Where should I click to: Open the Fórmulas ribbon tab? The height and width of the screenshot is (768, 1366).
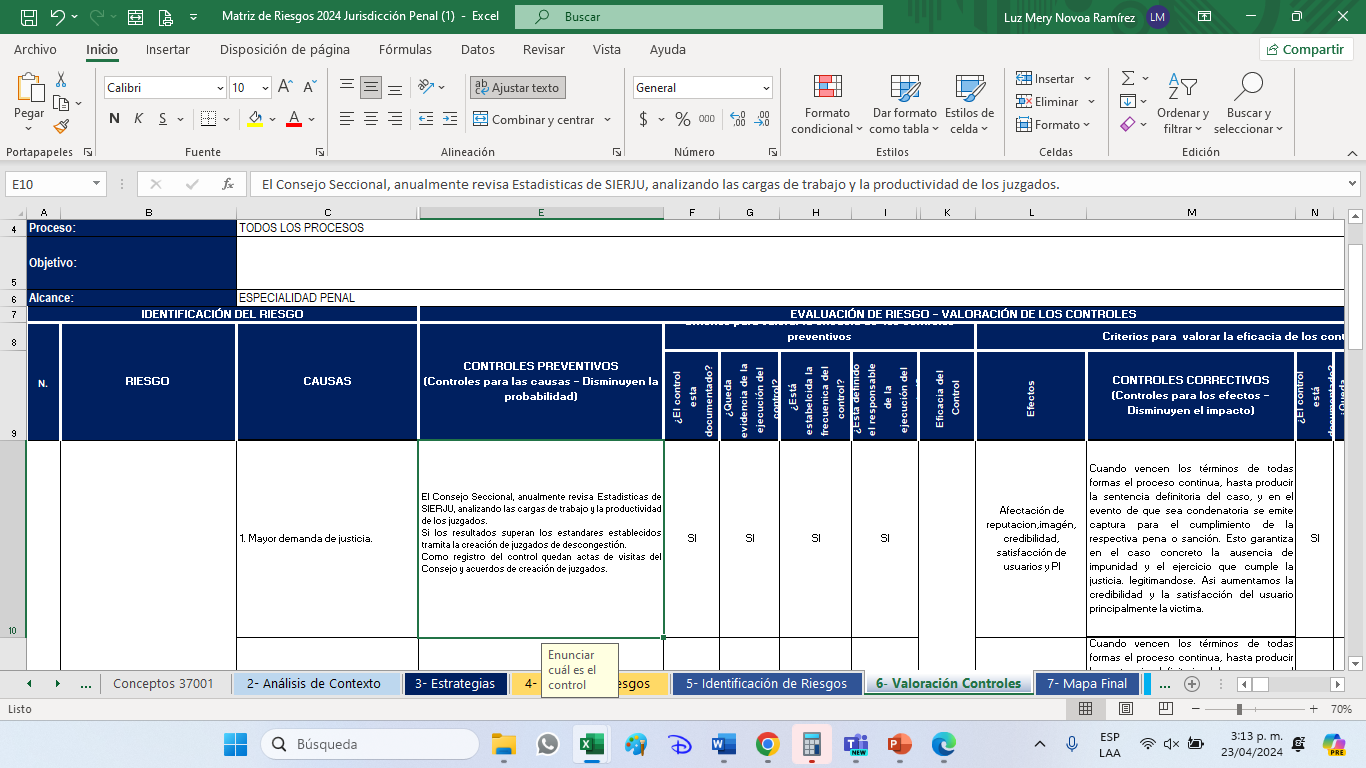(x=405, y=49)
